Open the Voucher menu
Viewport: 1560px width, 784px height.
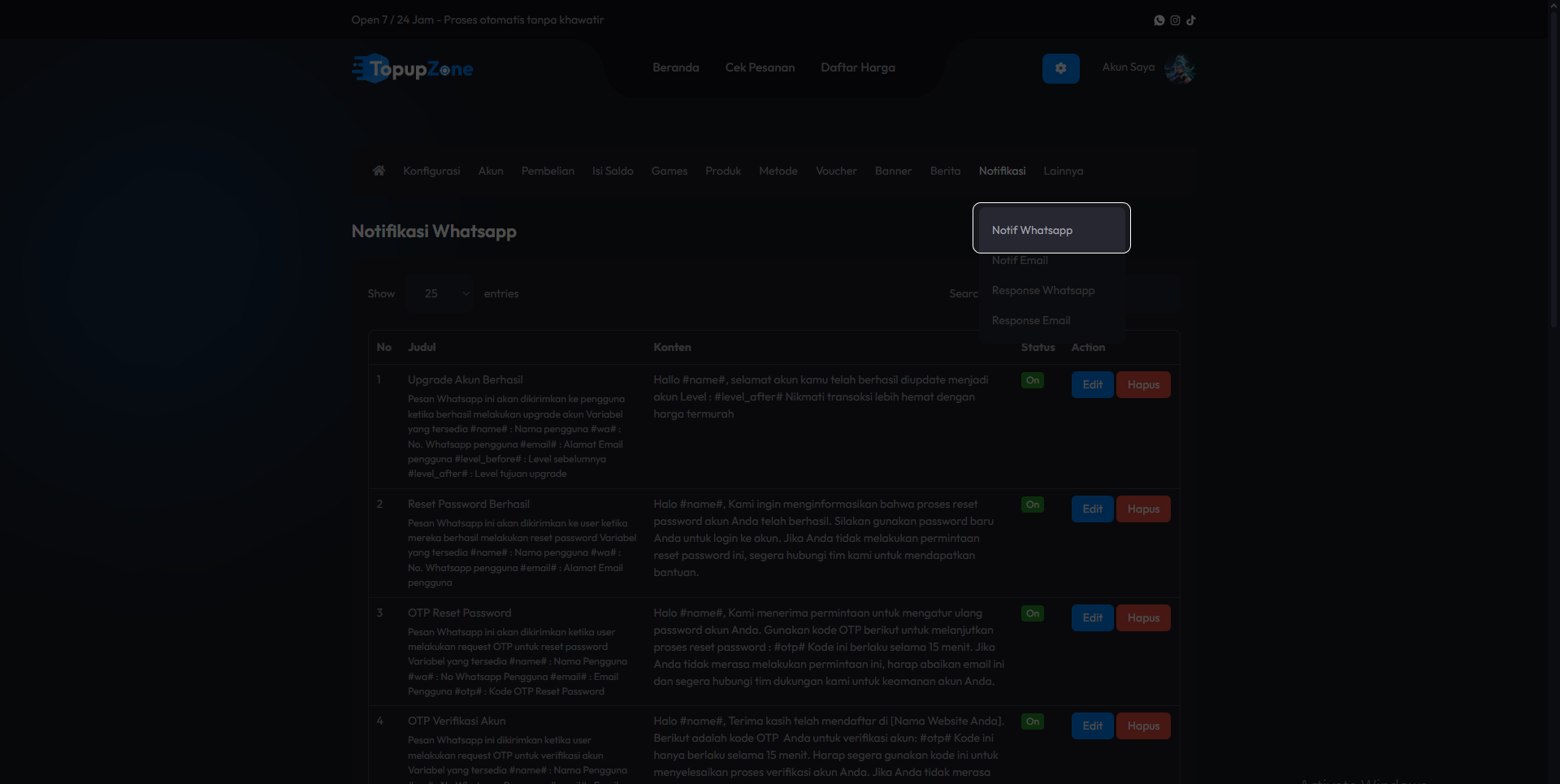click(836, 171)
